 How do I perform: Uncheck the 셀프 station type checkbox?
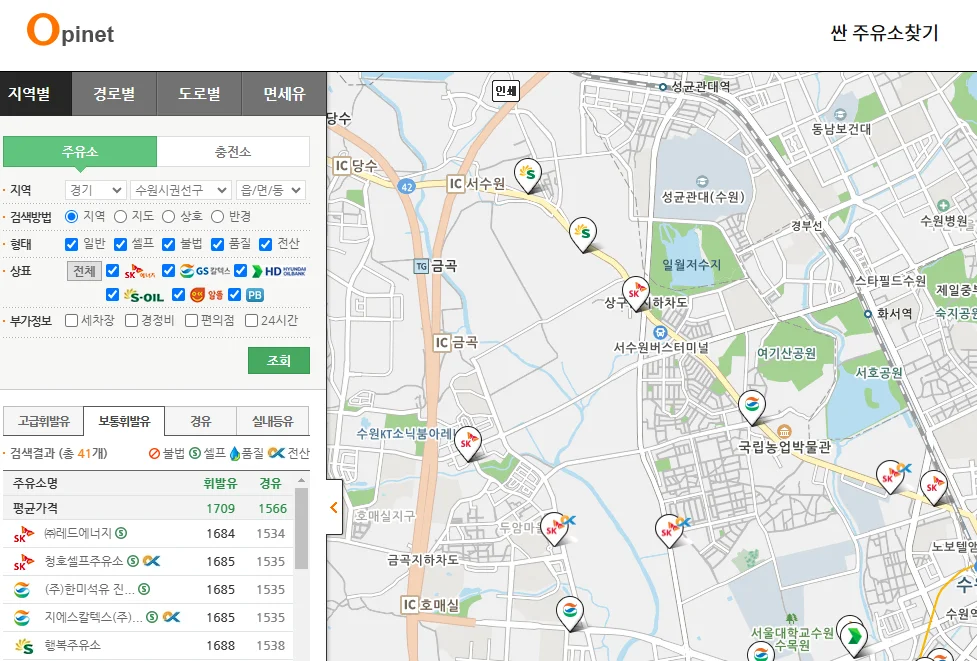click(120, 244)
